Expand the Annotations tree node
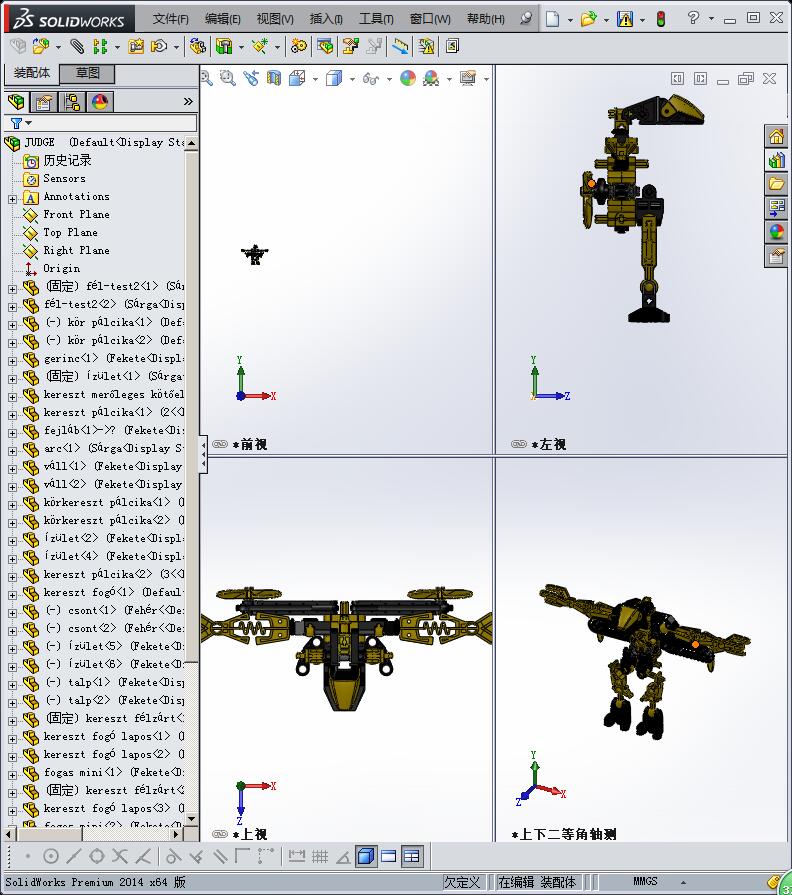Screen dimensions: 792x895 point(12,199)
